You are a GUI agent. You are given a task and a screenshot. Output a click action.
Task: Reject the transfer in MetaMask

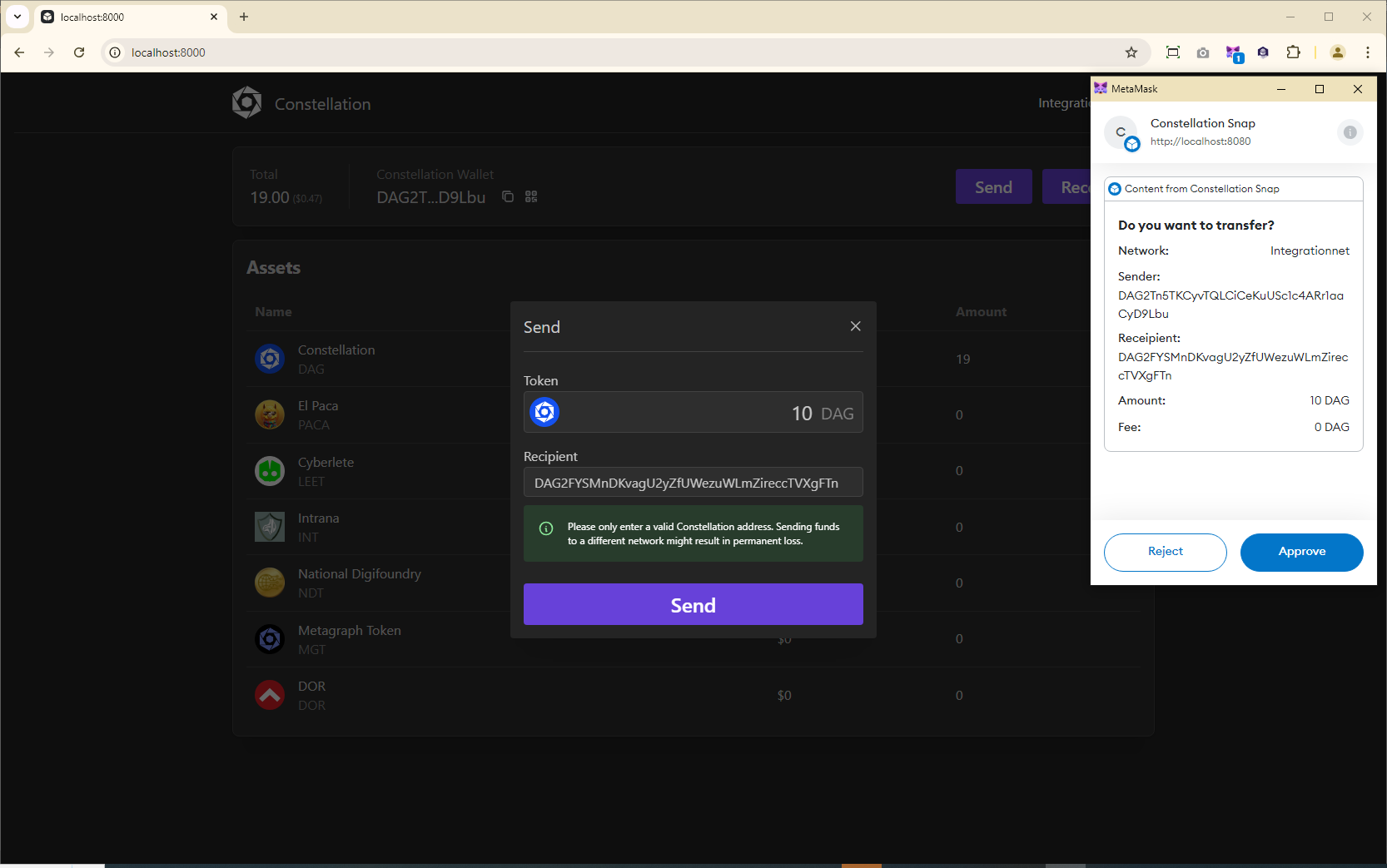pos(1165,552)
